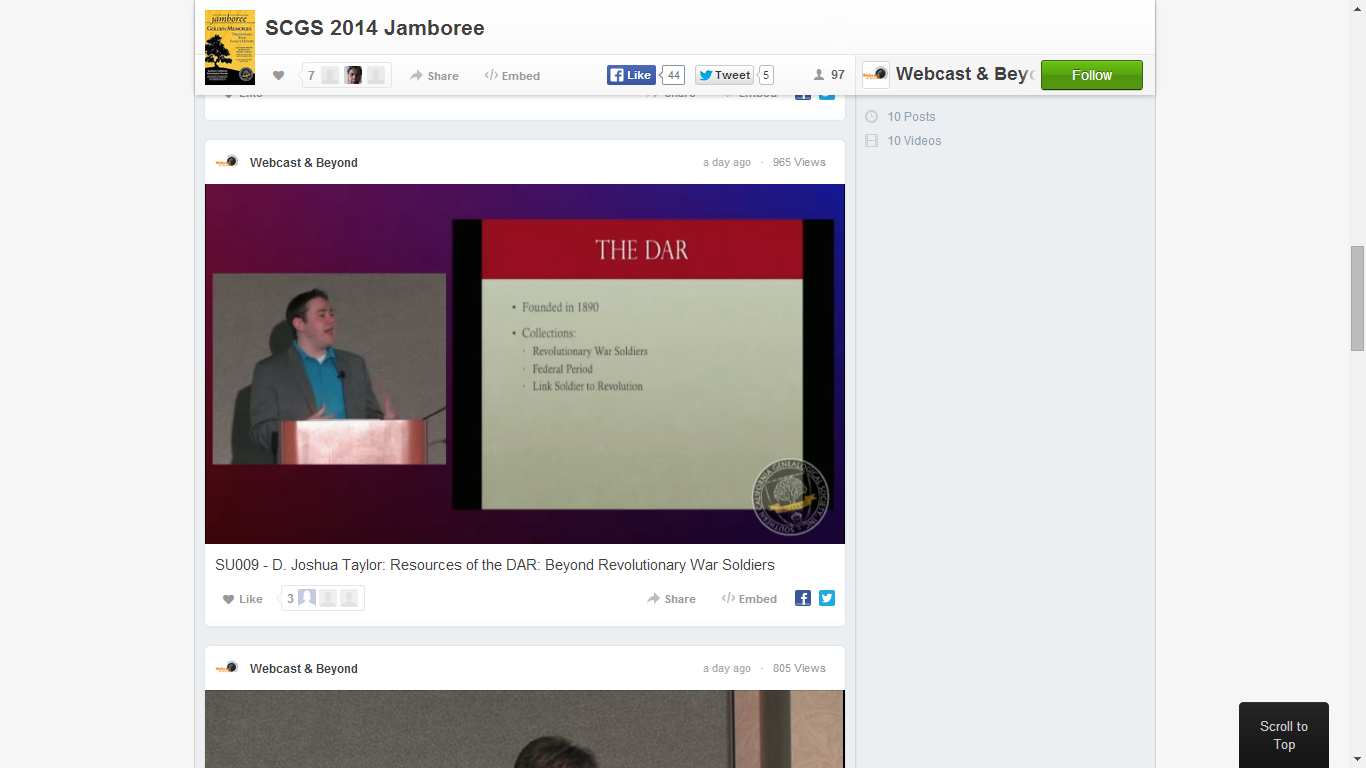
Task: Click the '805 Views' count
Action: point(799,668)
